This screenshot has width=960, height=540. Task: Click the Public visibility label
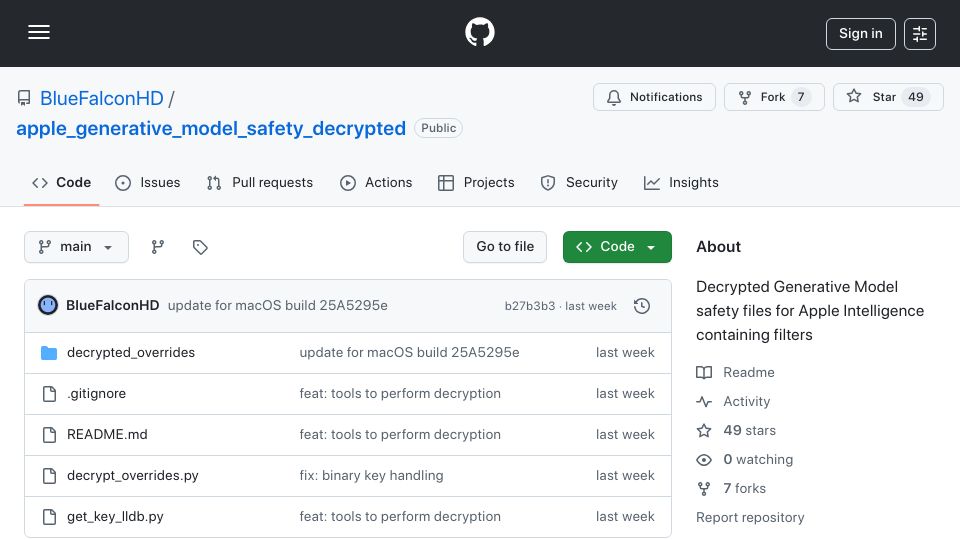coord(438,128)
